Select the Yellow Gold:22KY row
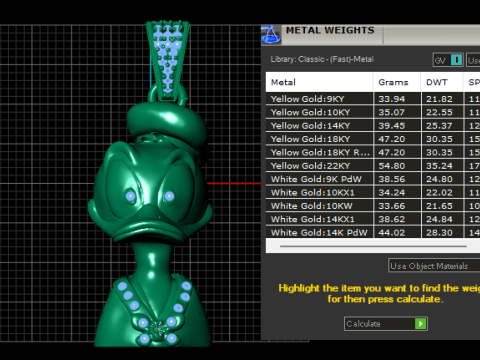 373,166
